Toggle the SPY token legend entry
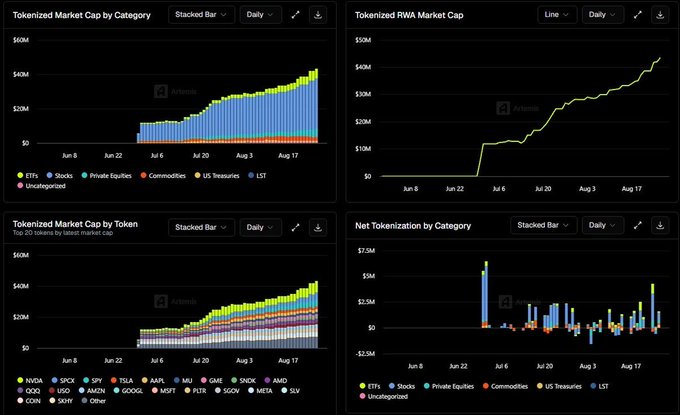The width and height of the screenshot is (680, 415). click(92, 380)
